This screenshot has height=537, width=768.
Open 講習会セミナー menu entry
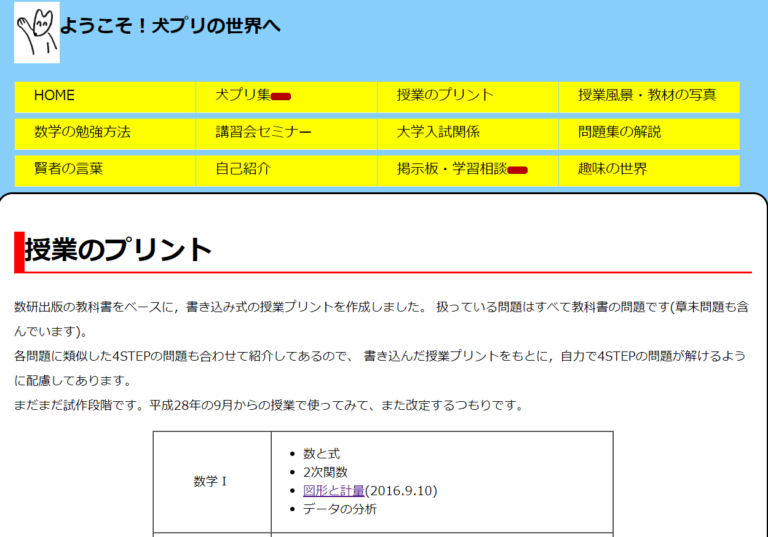click(x=287, y=134)
